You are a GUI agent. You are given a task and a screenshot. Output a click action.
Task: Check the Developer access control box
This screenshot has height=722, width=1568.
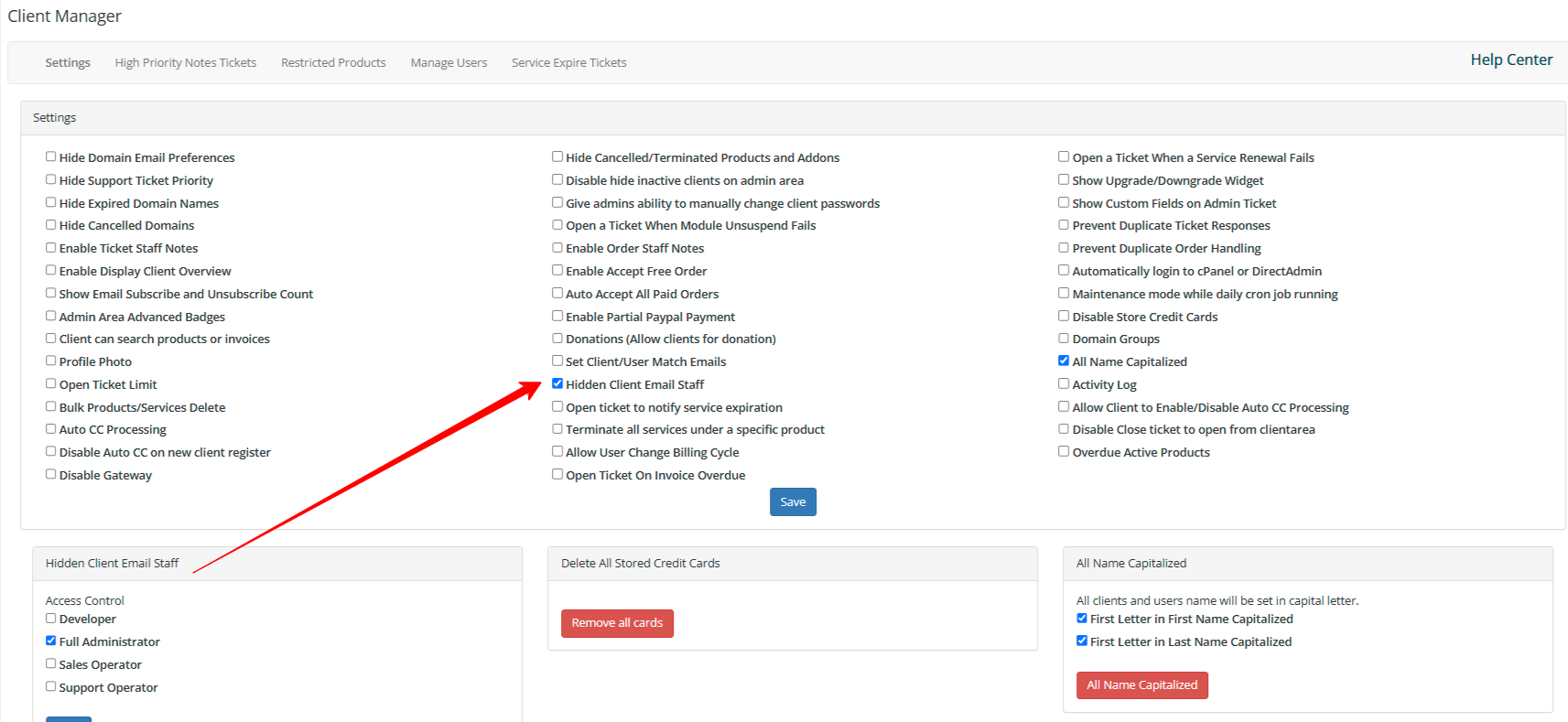click(51, 618)
